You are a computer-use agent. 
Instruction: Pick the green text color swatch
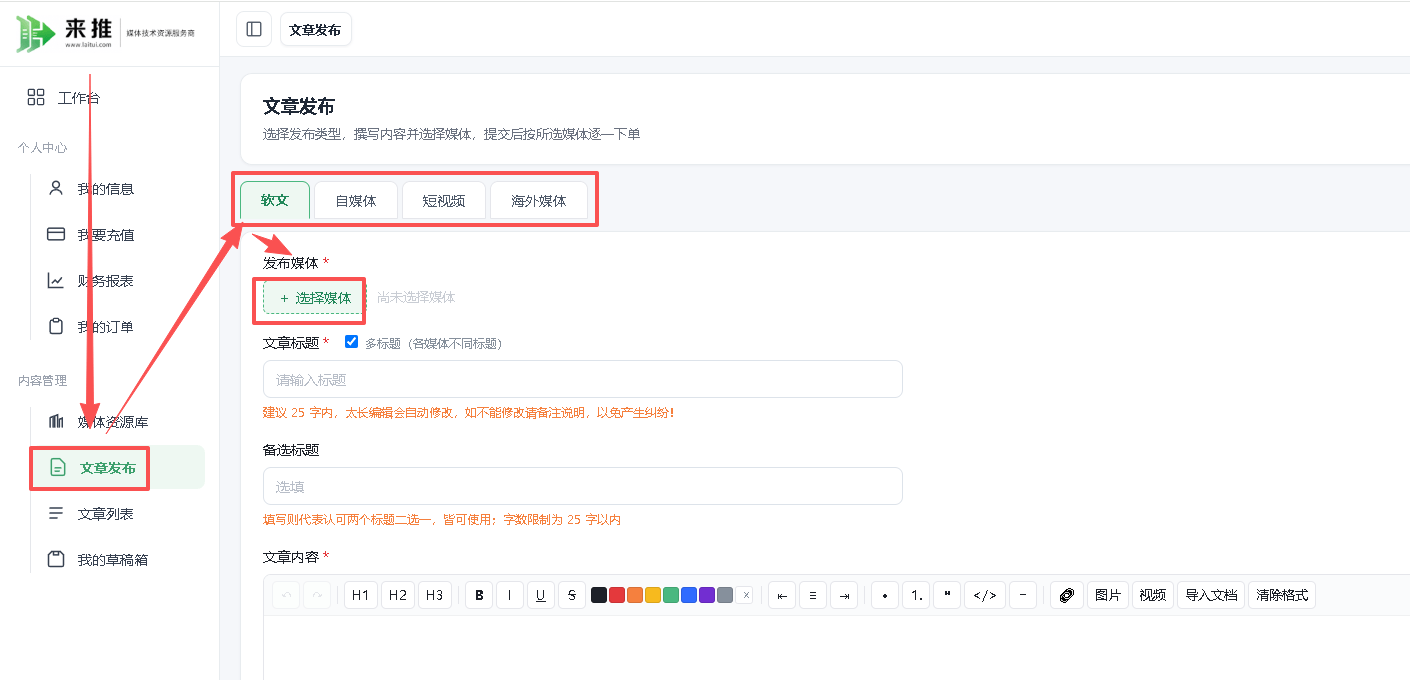click(671, 595)
